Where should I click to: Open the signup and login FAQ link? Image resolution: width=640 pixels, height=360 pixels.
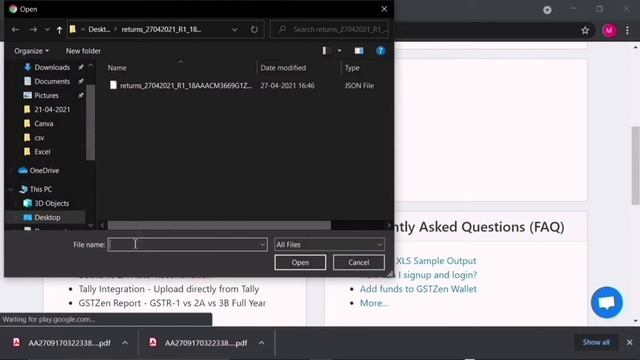tap(437, 275)
